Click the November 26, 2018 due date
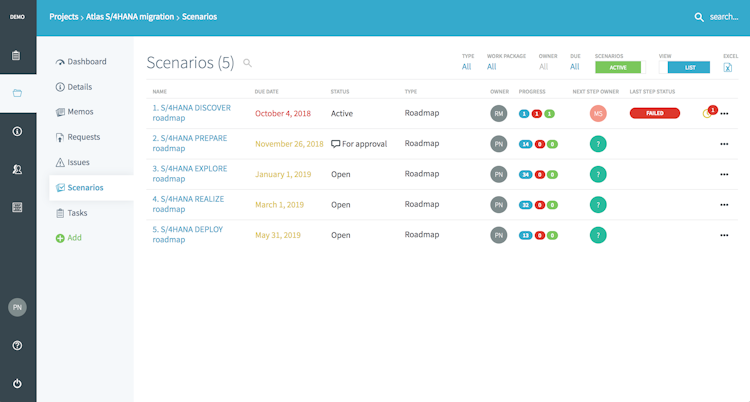750x402 pixels. tap(289, 144)
